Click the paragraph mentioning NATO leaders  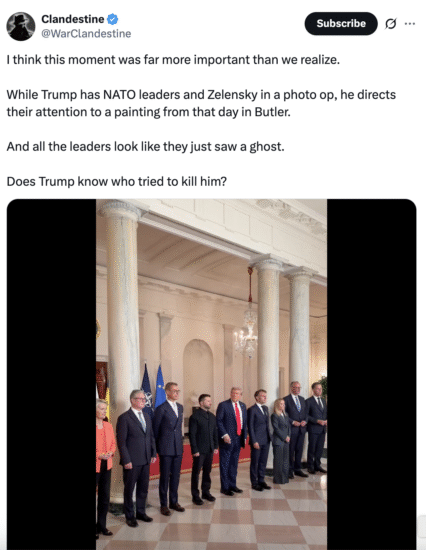coord(201,103)
